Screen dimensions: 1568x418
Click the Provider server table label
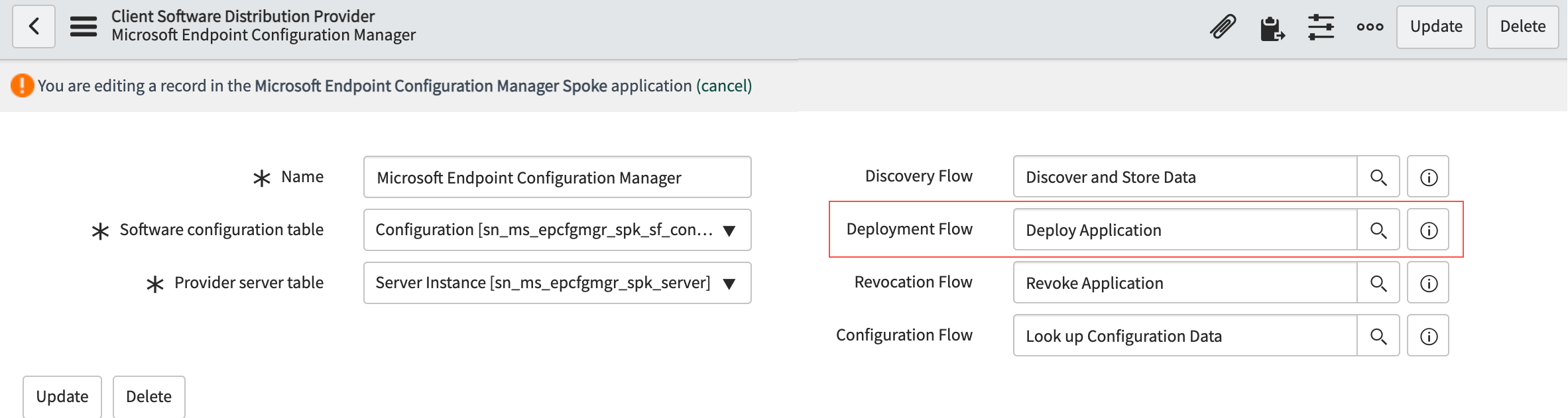249,283
